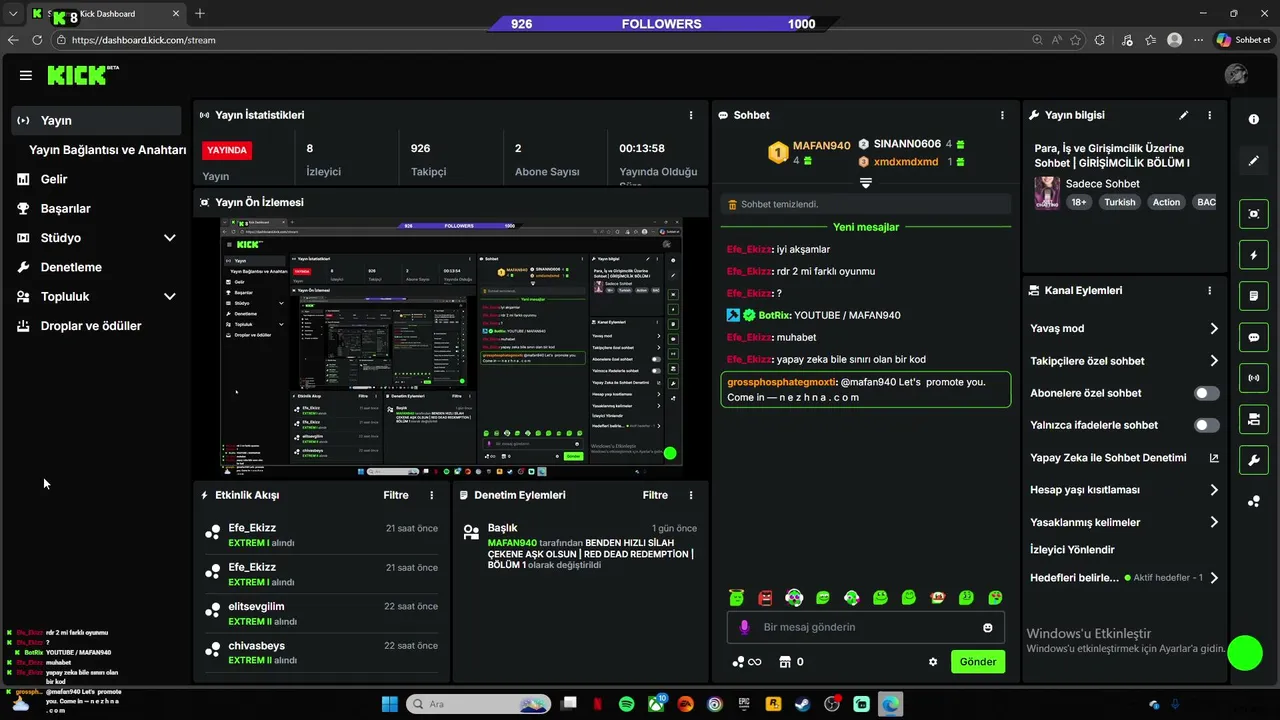Click the green Gönder button
Screen dimensions: 1280x720
point(978,662)
